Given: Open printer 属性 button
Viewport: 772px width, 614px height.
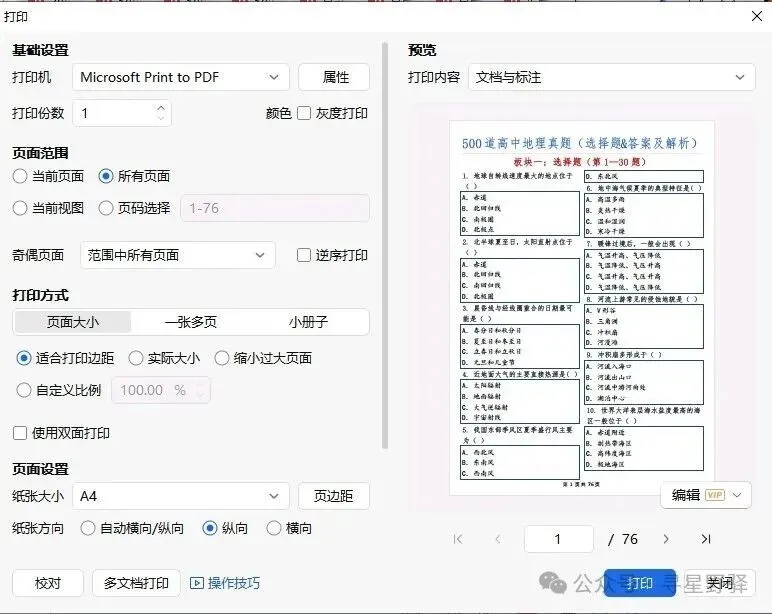Looking at the screenshot, I should coord(334,77).
